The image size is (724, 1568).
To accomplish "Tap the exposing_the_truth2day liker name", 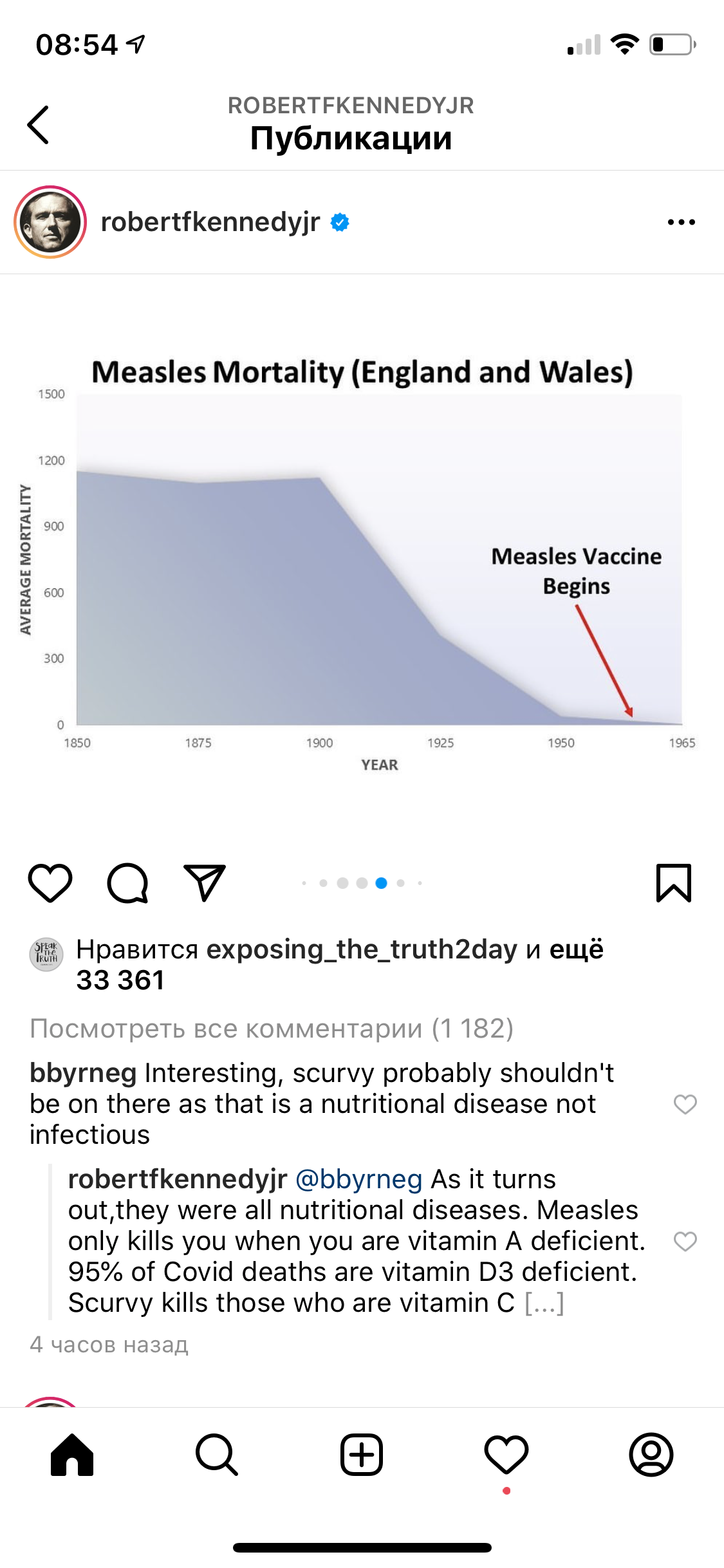I will tap(362, 949).
